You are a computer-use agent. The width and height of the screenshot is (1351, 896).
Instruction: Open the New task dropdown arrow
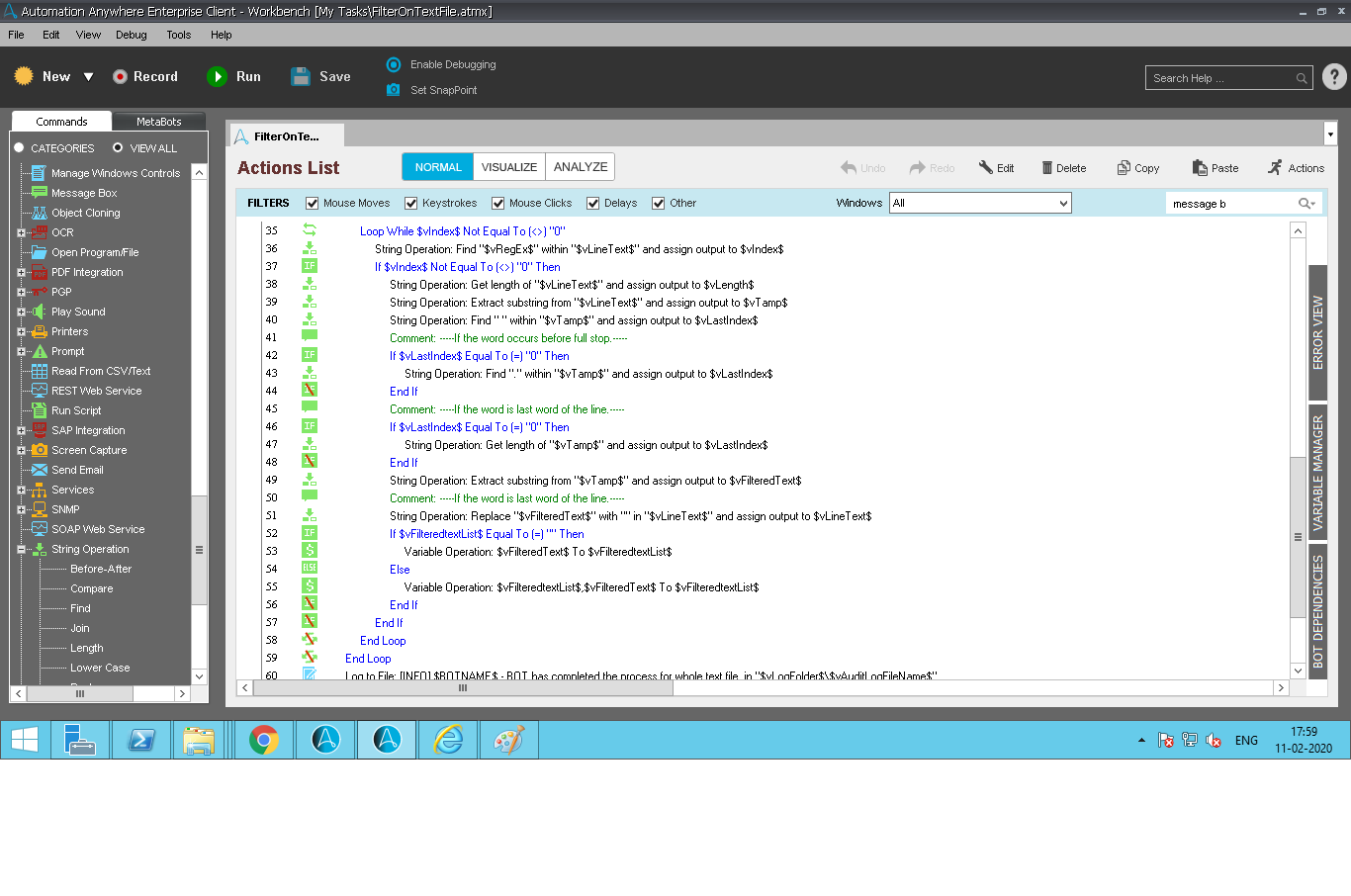click(88, 77)
